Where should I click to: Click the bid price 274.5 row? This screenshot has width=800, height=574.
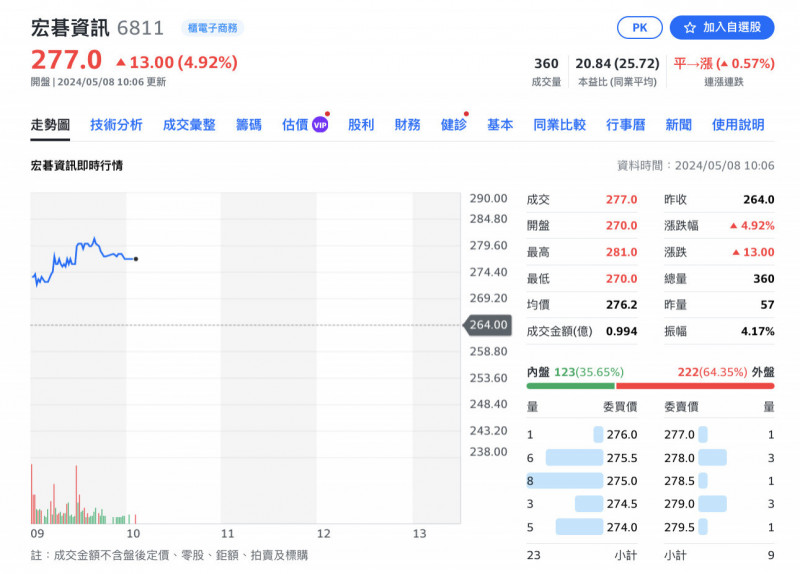tap(582, 504)
